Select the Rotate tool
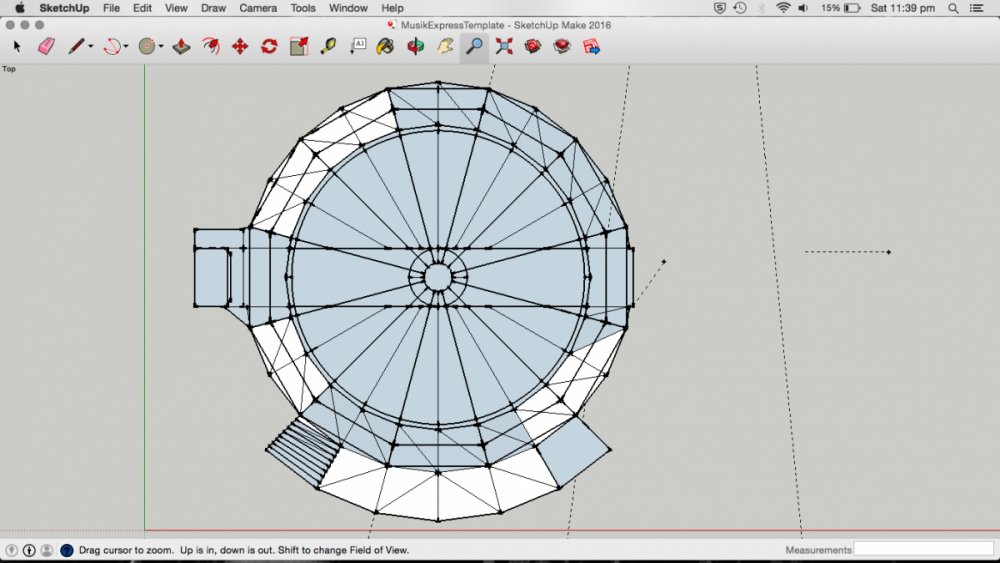This screenshot has width=1000, height=563. [269, 46]
